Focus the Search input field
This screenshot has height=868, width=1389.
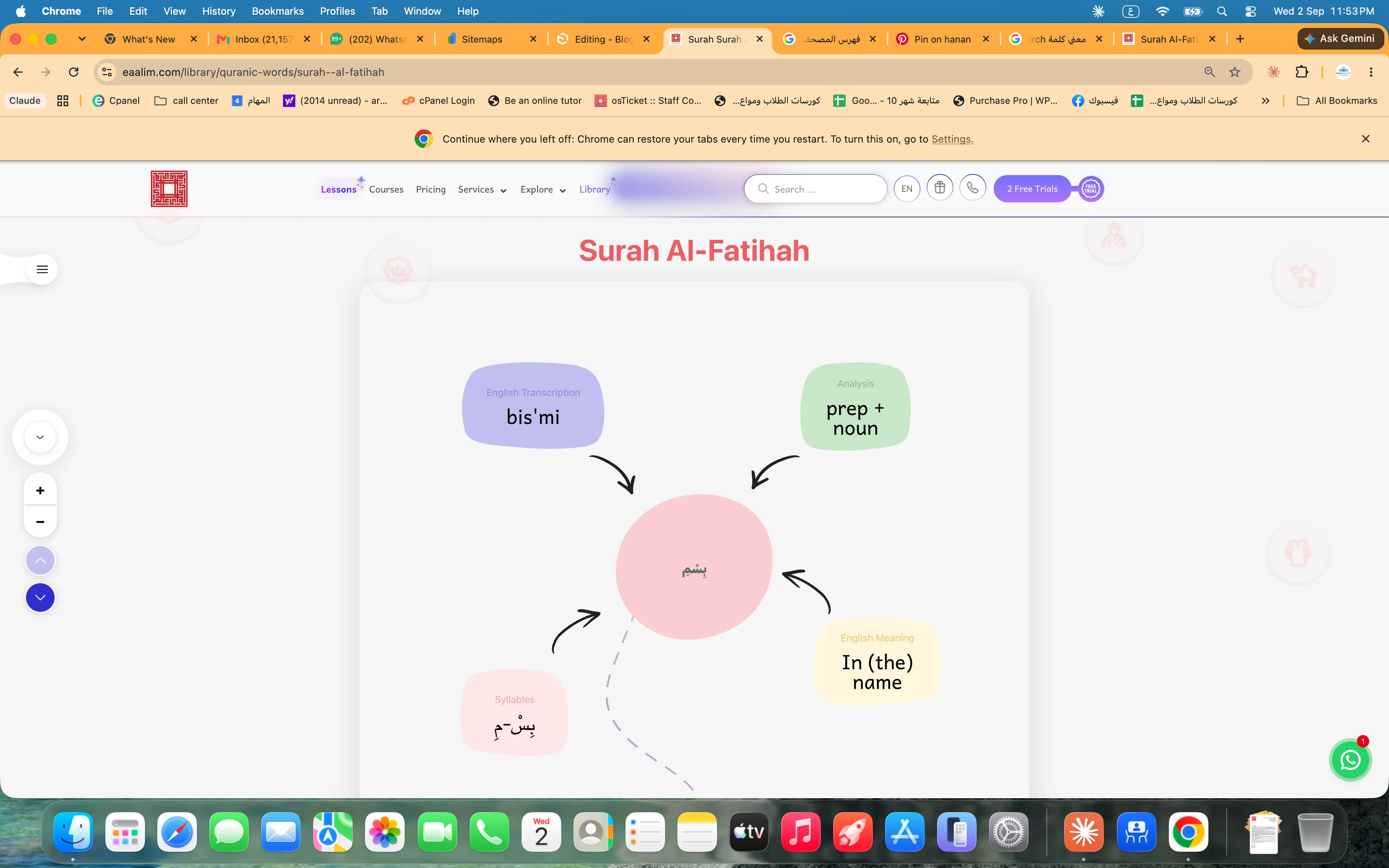[x=815, y=189]
